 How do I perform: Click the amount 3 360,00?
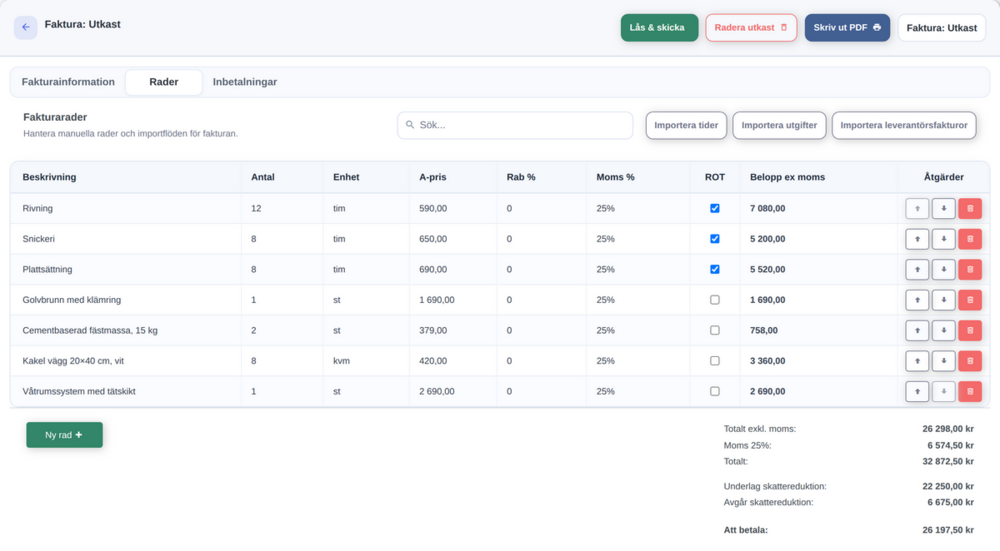767,361
